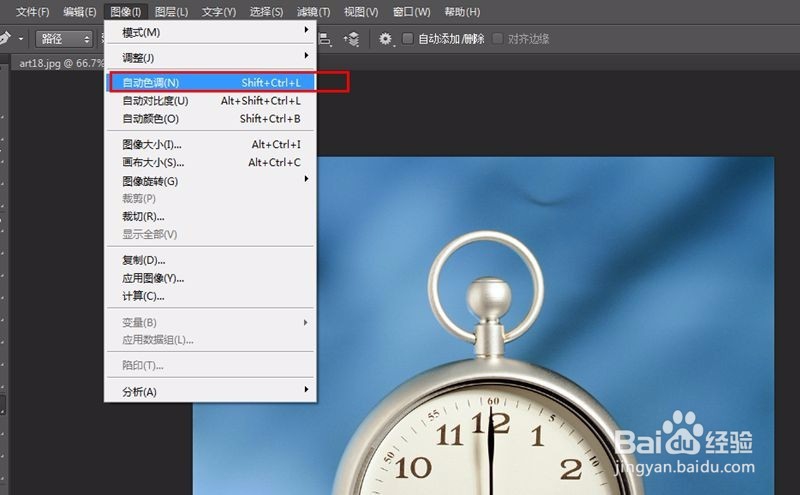Image resolution: width=800 pixels, height=495 pixels.
Task: Open the 文件(F) menu
Action: [32, 11]
